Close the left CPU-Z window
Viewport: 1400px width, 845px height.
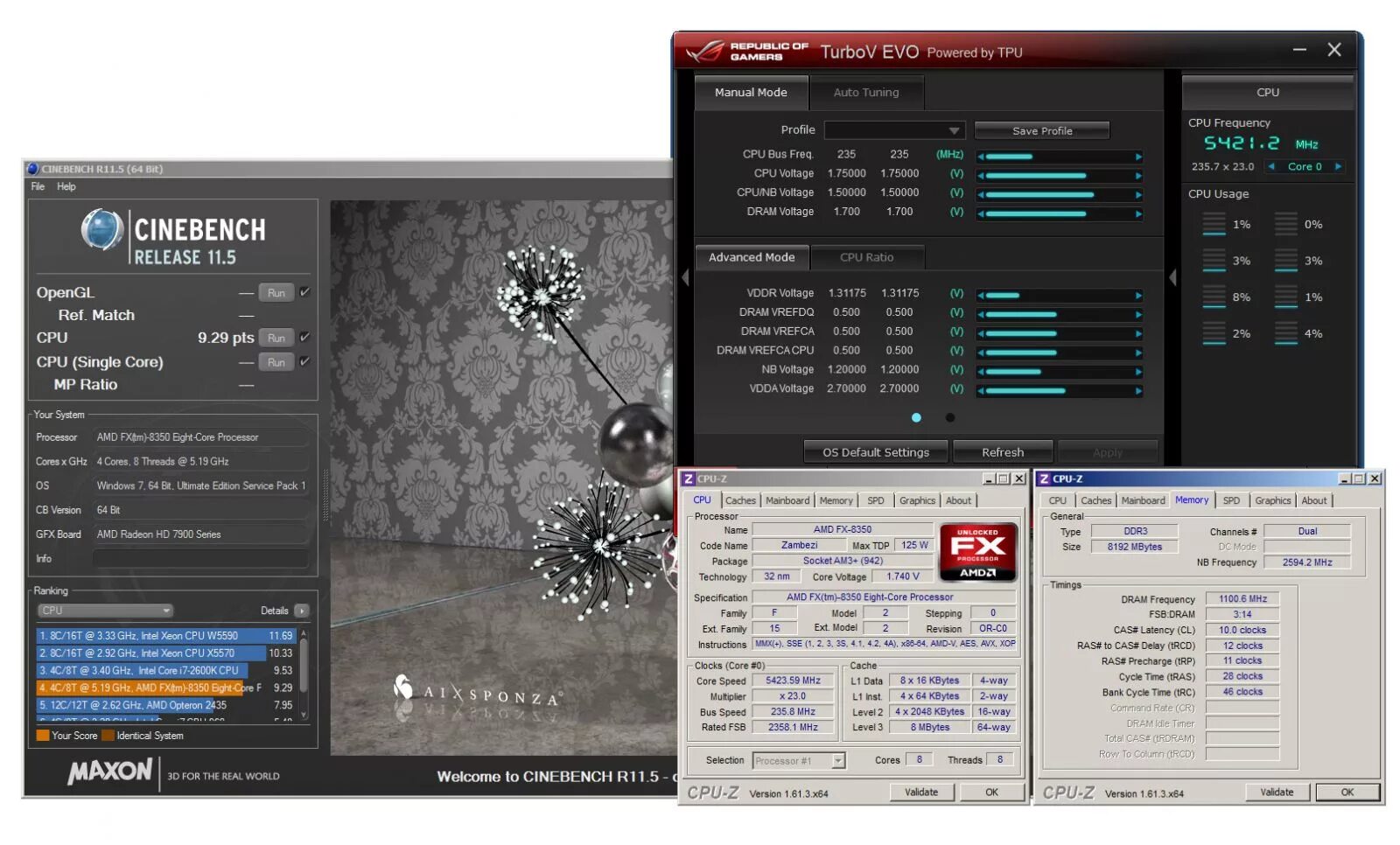click(1018, 478)
